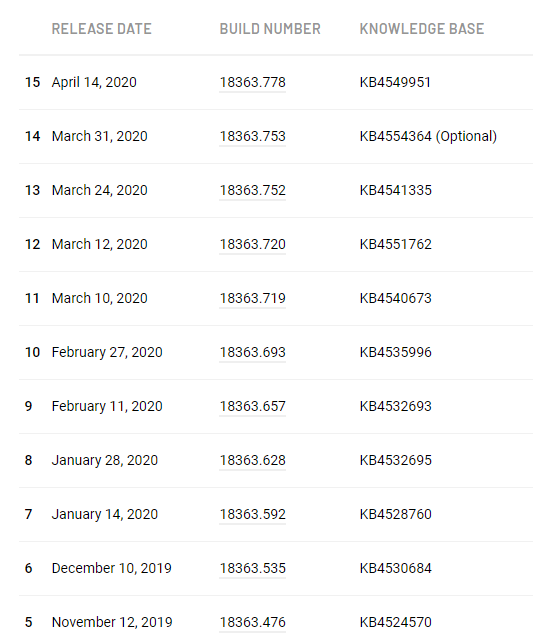The width and height of the screenshot is (533, 644).
Task: Click the BUILD NUMBER column header
Action: pyautogui.click(x=270, y=29)
